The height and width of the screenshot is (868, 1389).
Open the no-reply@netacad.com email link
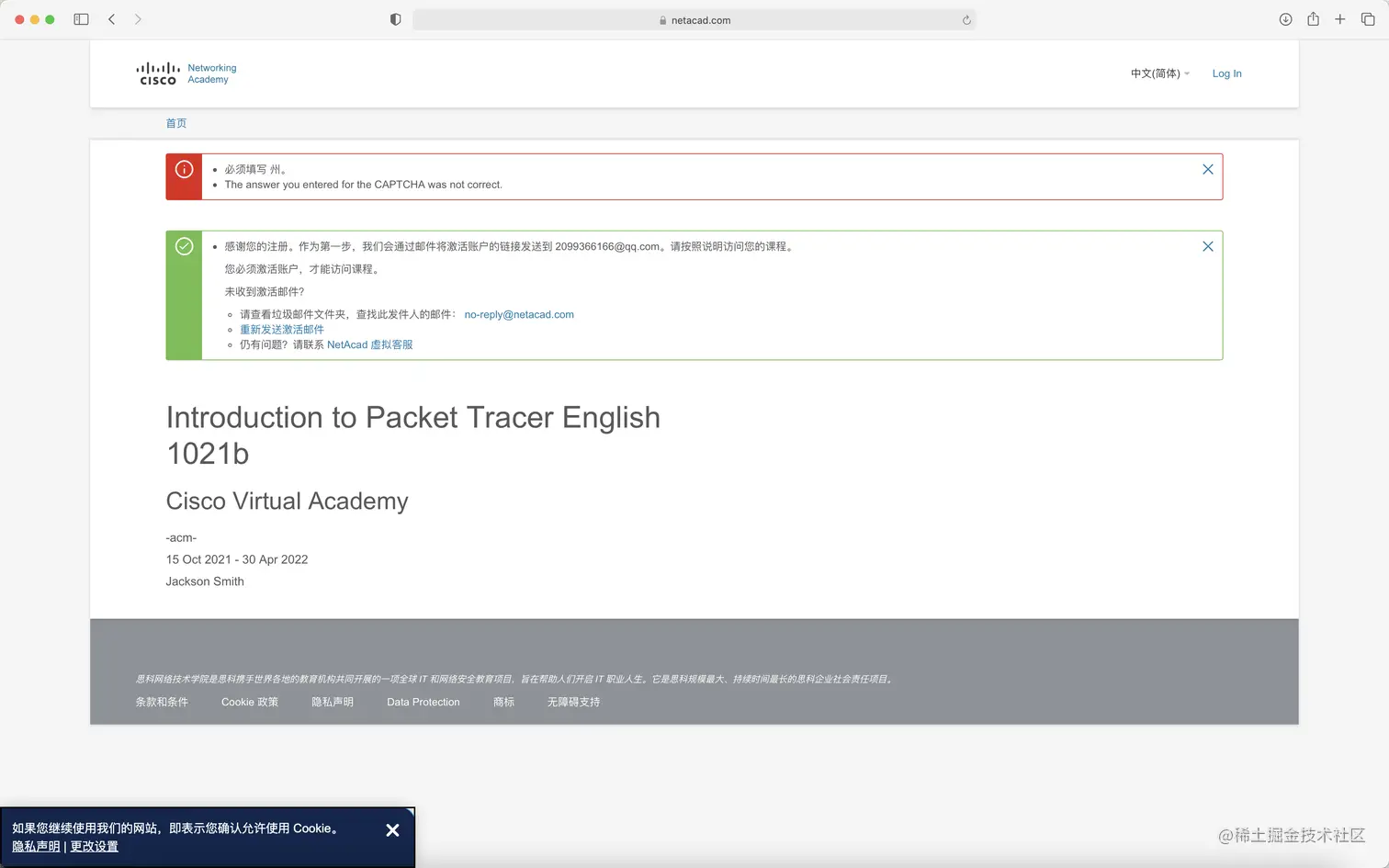click(519, 314)
